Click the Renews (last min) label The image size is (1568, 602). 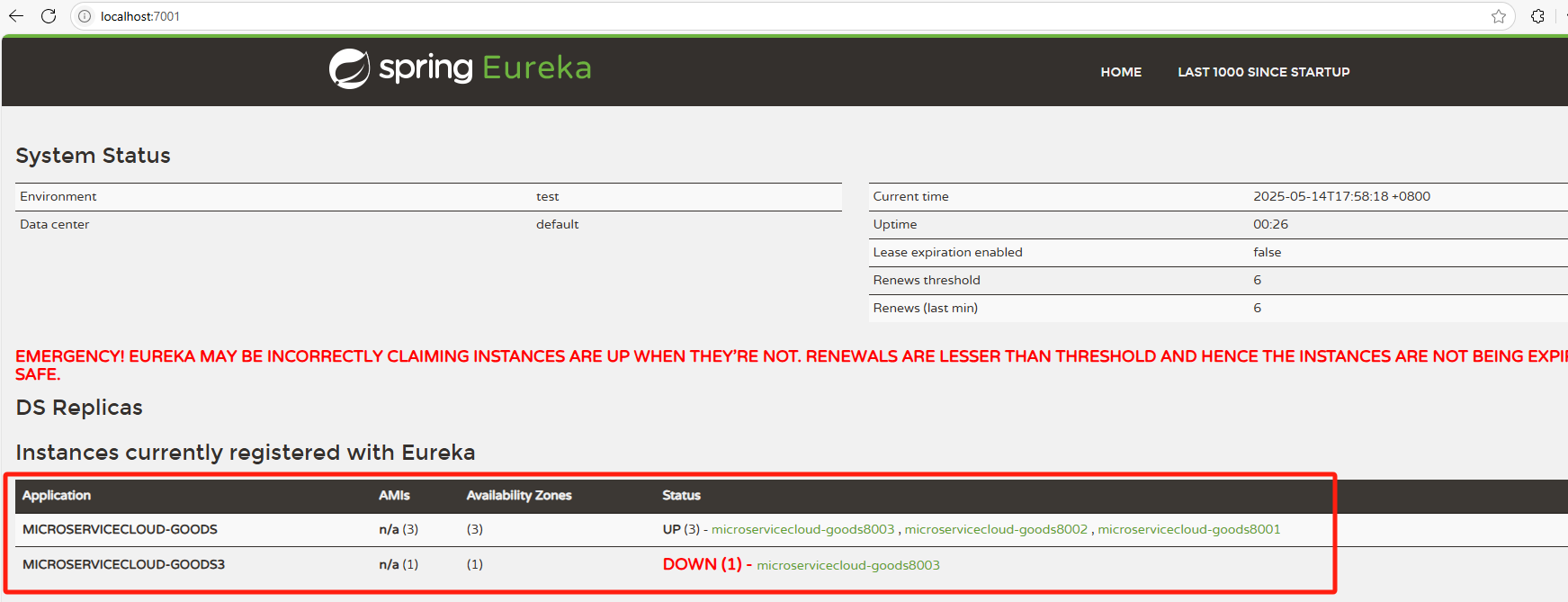click(925, 308)
